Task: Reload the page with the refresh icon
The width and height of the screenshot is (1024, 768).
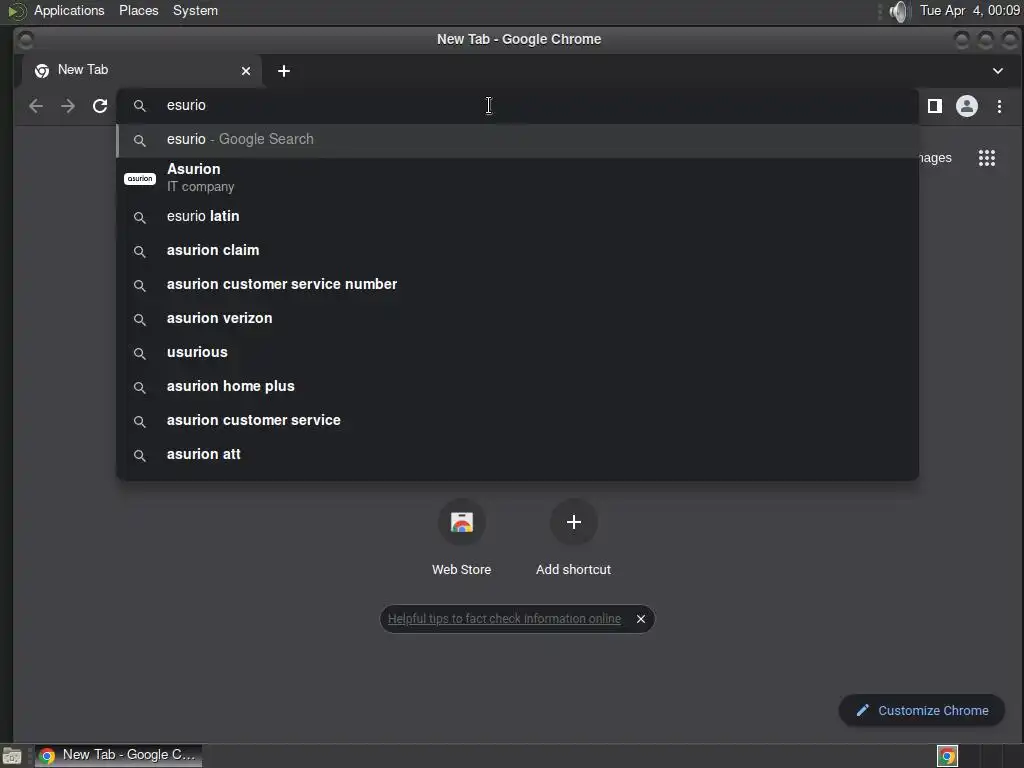Action: pyautogui.click(x=100, y=106)
